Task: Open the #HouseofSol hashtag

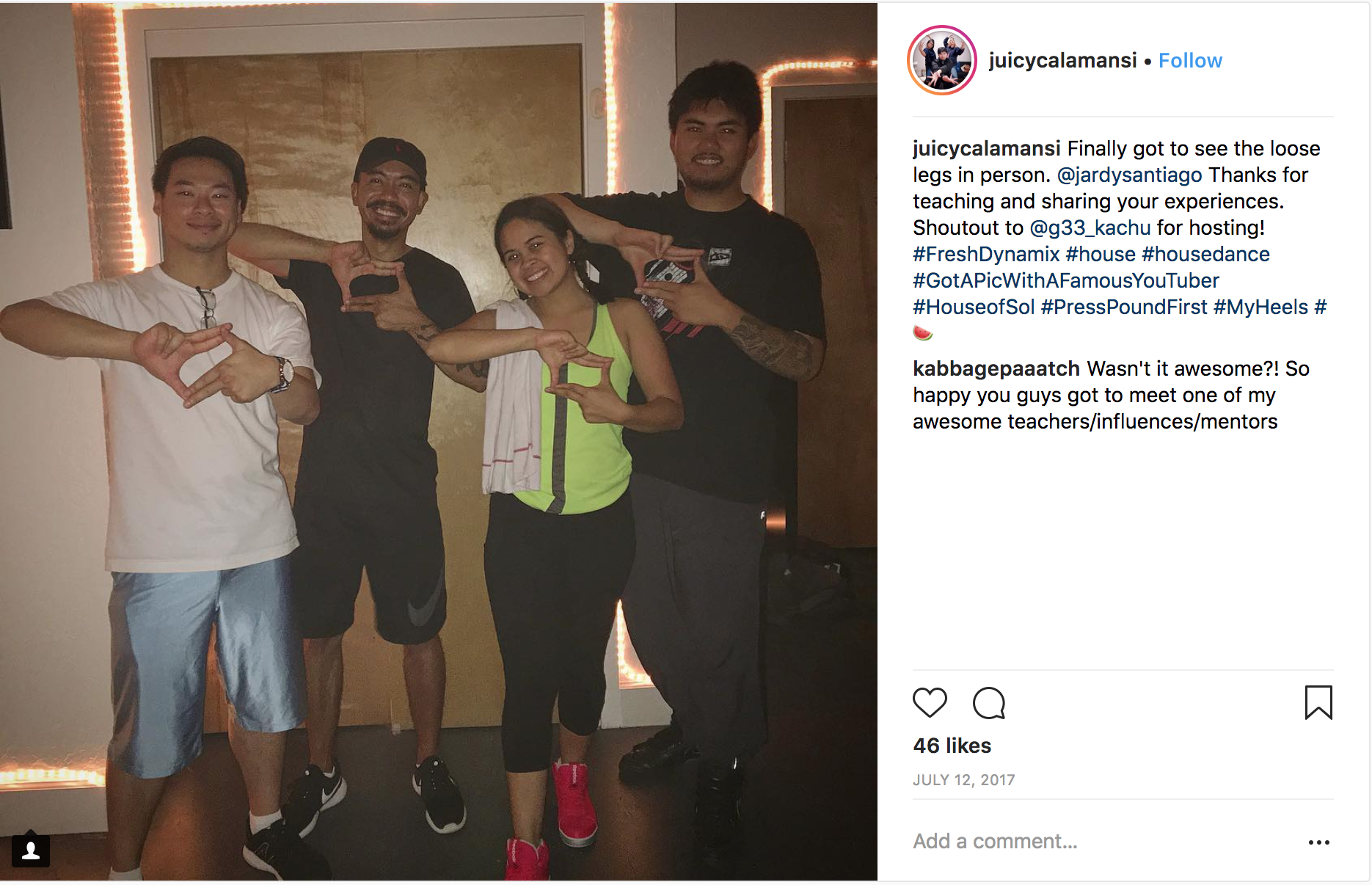Action: tap(974, 307)
